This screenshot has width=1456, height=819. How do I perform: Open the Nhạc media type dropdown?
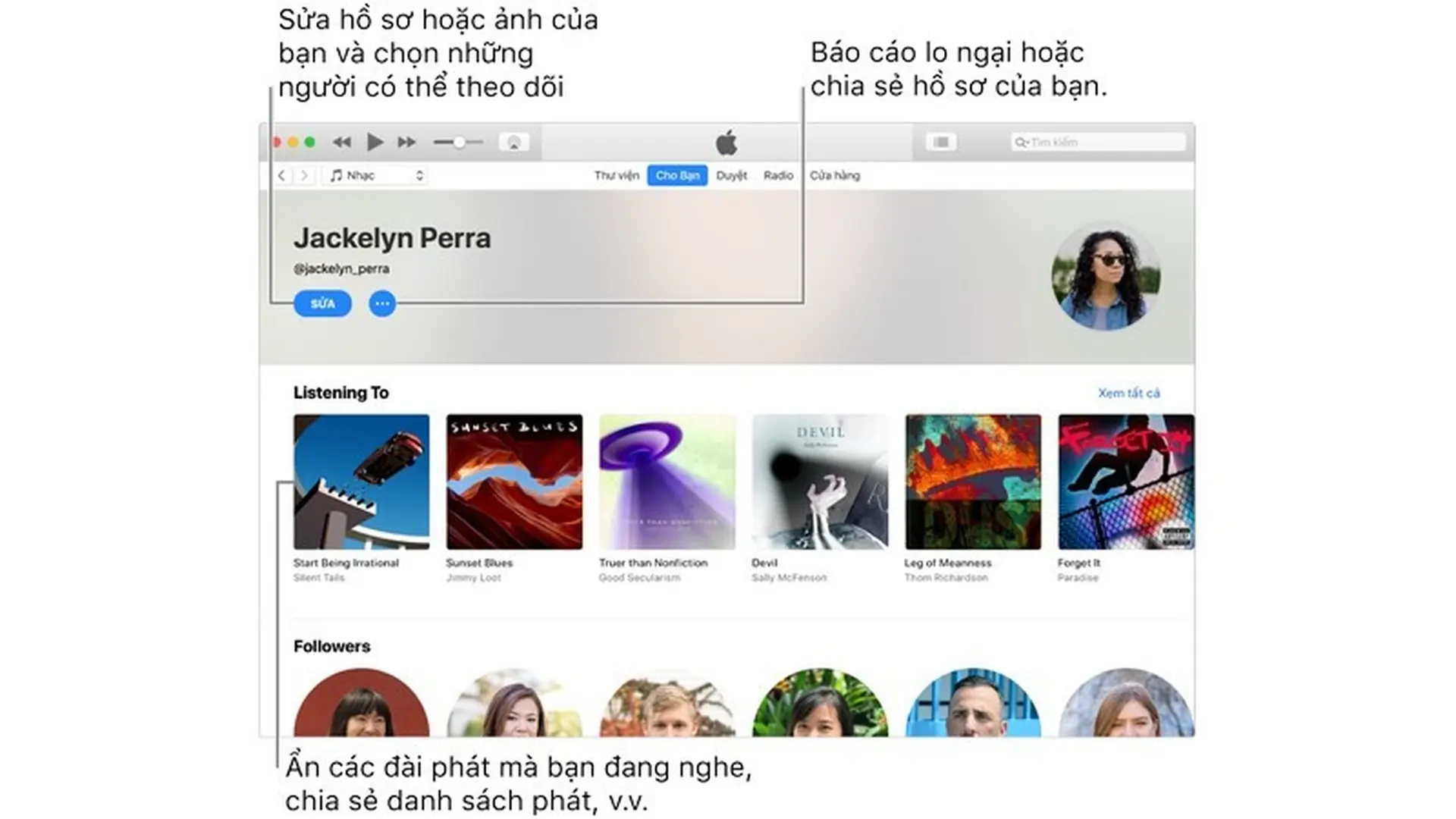(376, 175)
